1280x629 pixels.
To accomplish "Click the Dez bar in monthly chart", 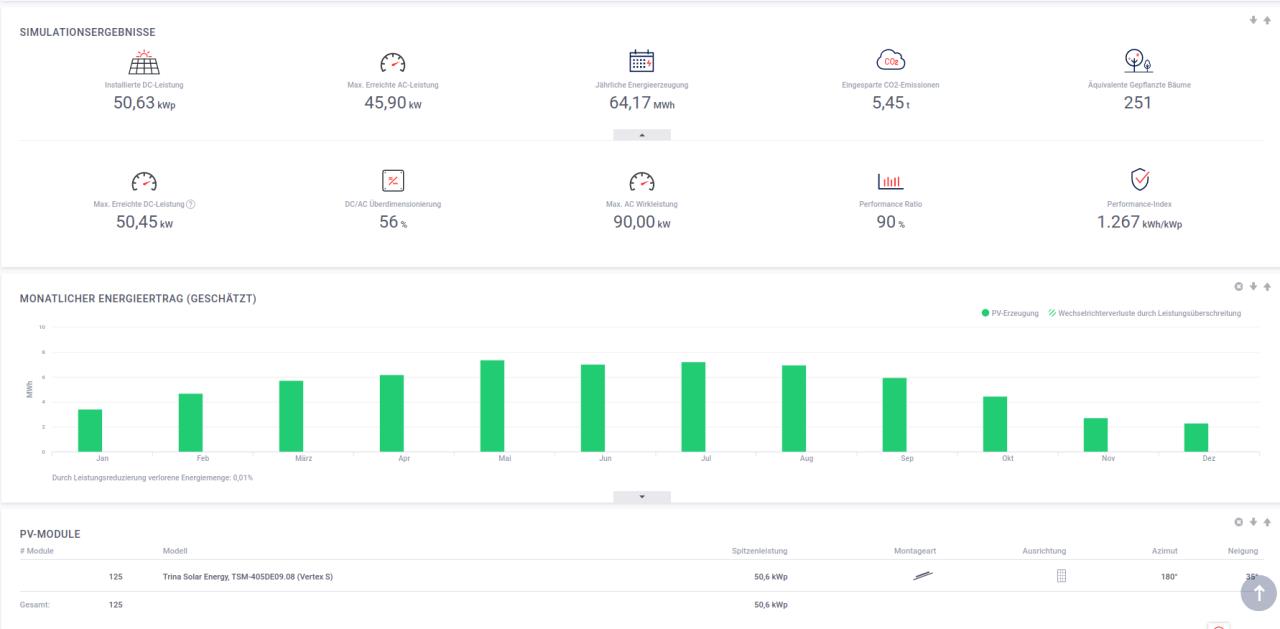I will (x=1196, y=437).
